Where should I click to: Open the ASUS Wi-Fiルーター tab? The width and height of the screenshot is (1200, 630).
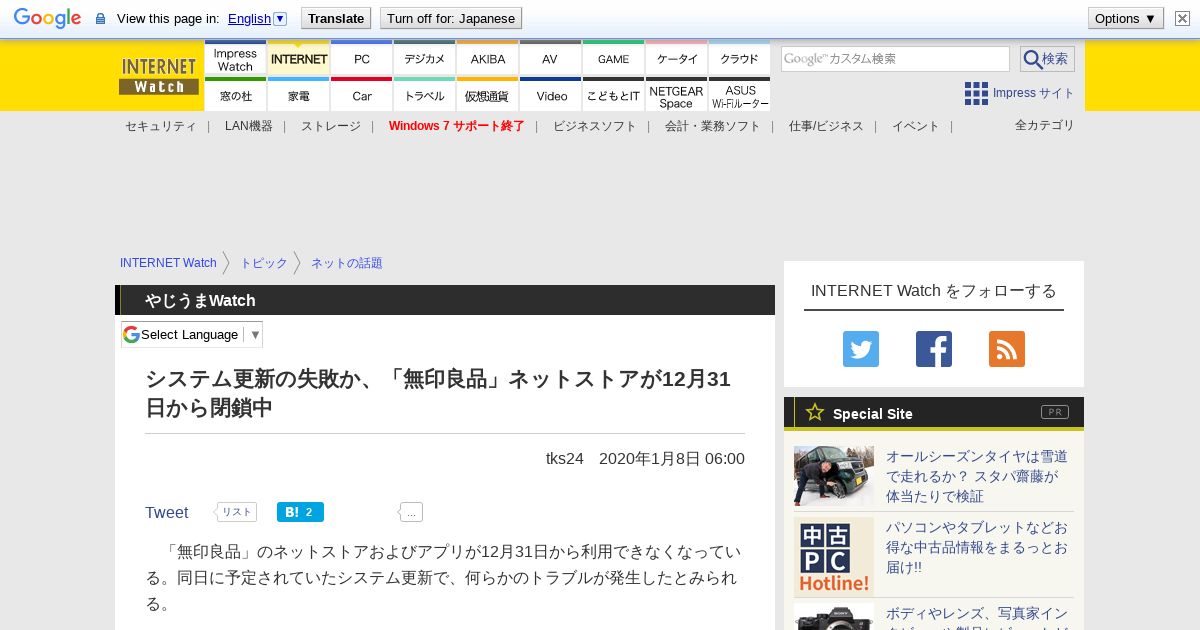tap(740, 95)
